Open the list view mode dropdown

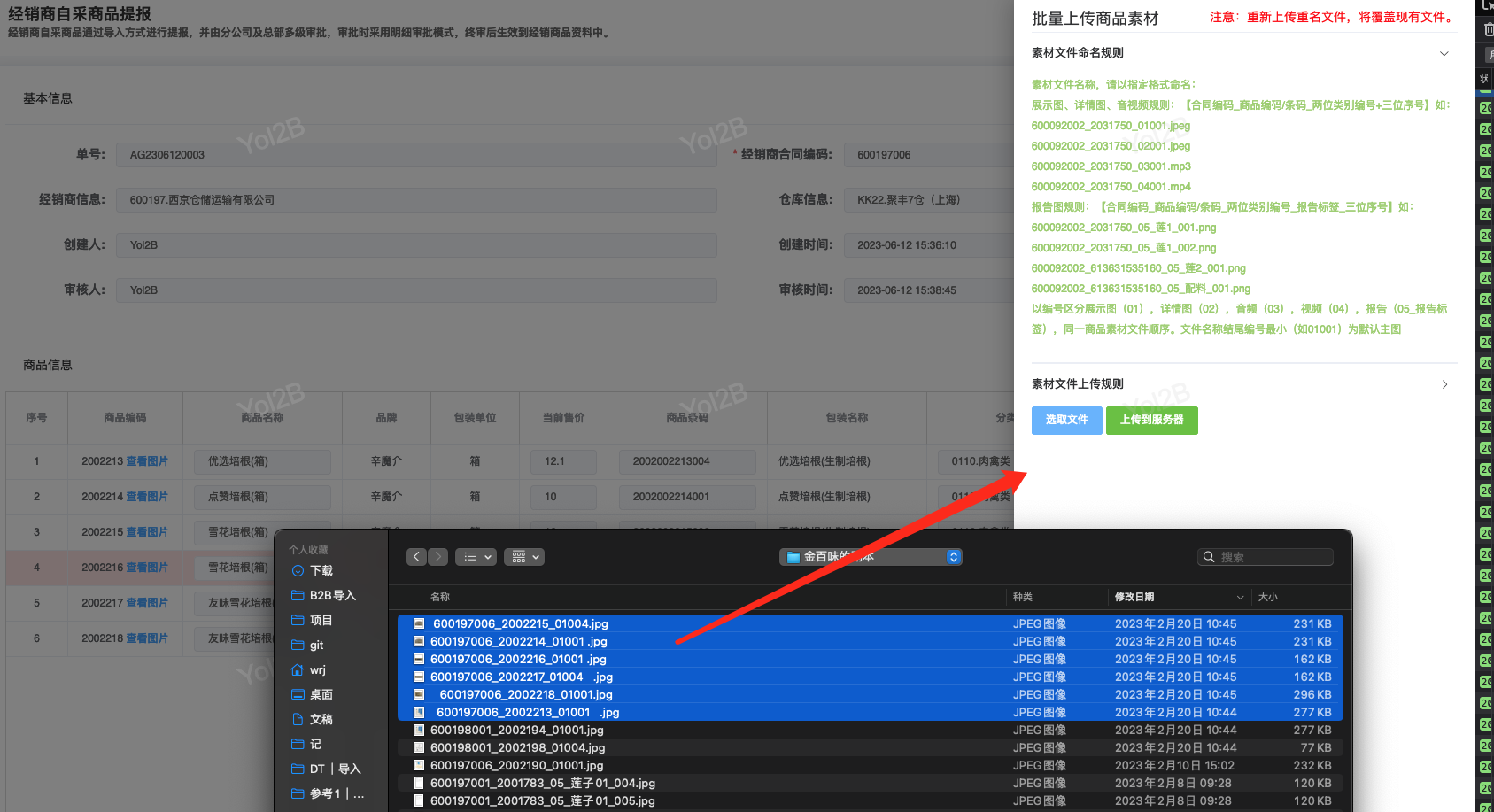point(478,557)
